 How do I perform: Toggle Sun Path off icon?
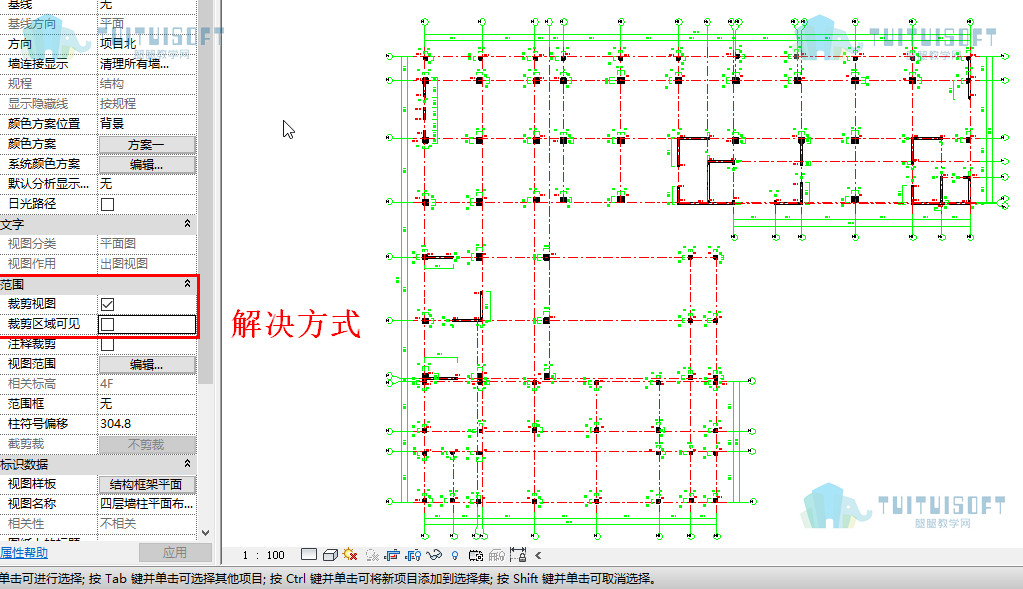click(350, 554)
